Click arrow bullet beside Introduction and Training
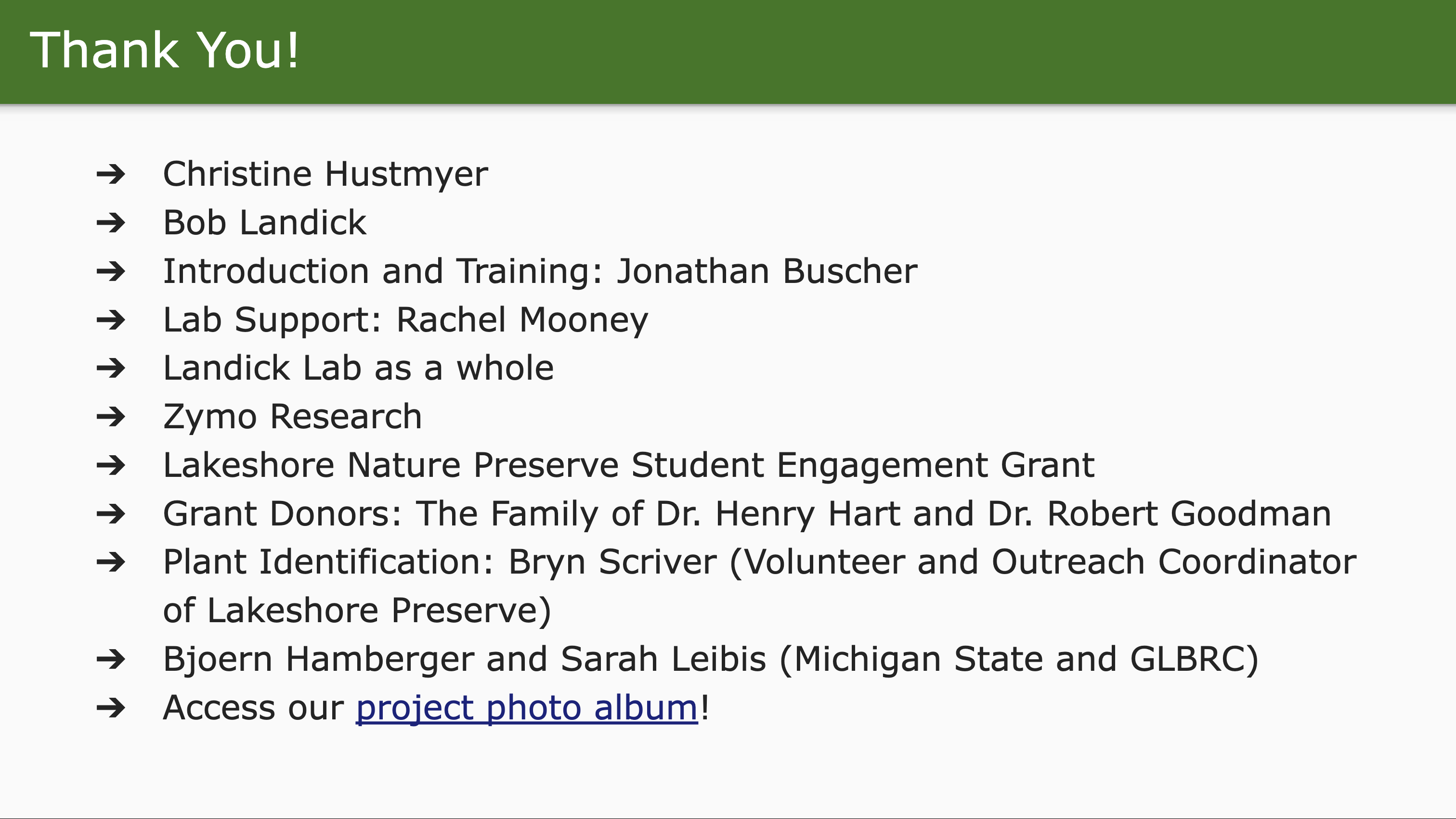This screenshot has height=819, width=1456. pyautogui.click(x=111, y=272)
